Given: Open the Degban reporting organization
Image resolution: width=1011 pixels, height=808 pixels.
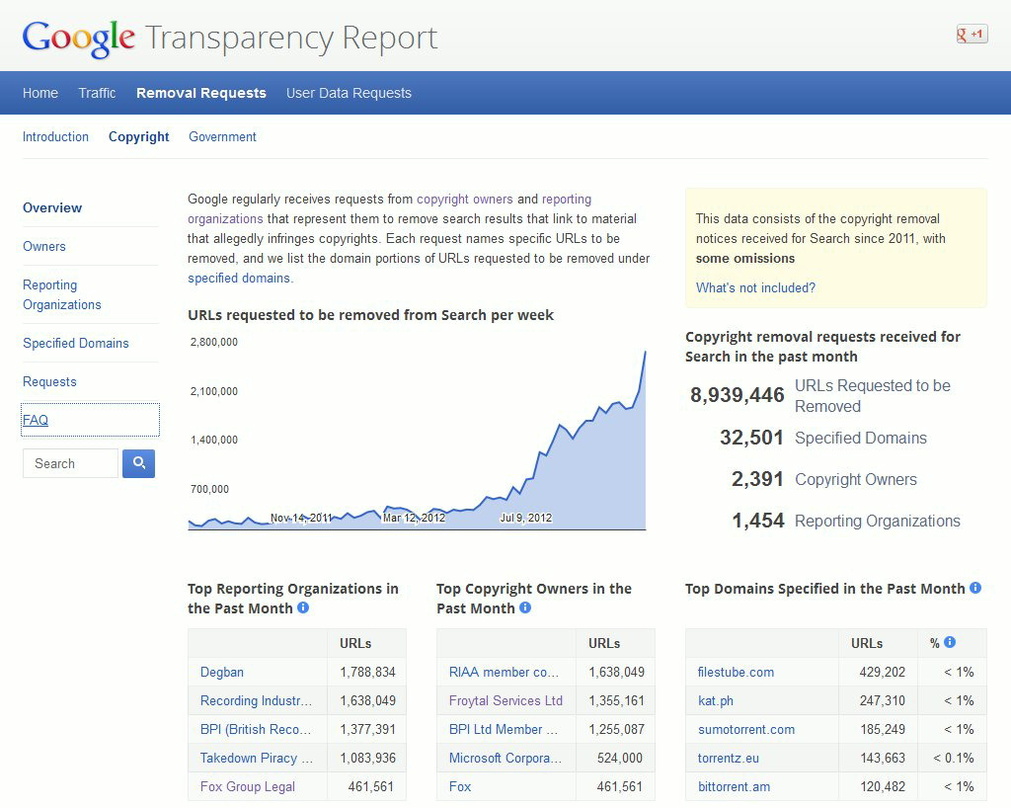Looking at the screenshot, I should (222, 672).
